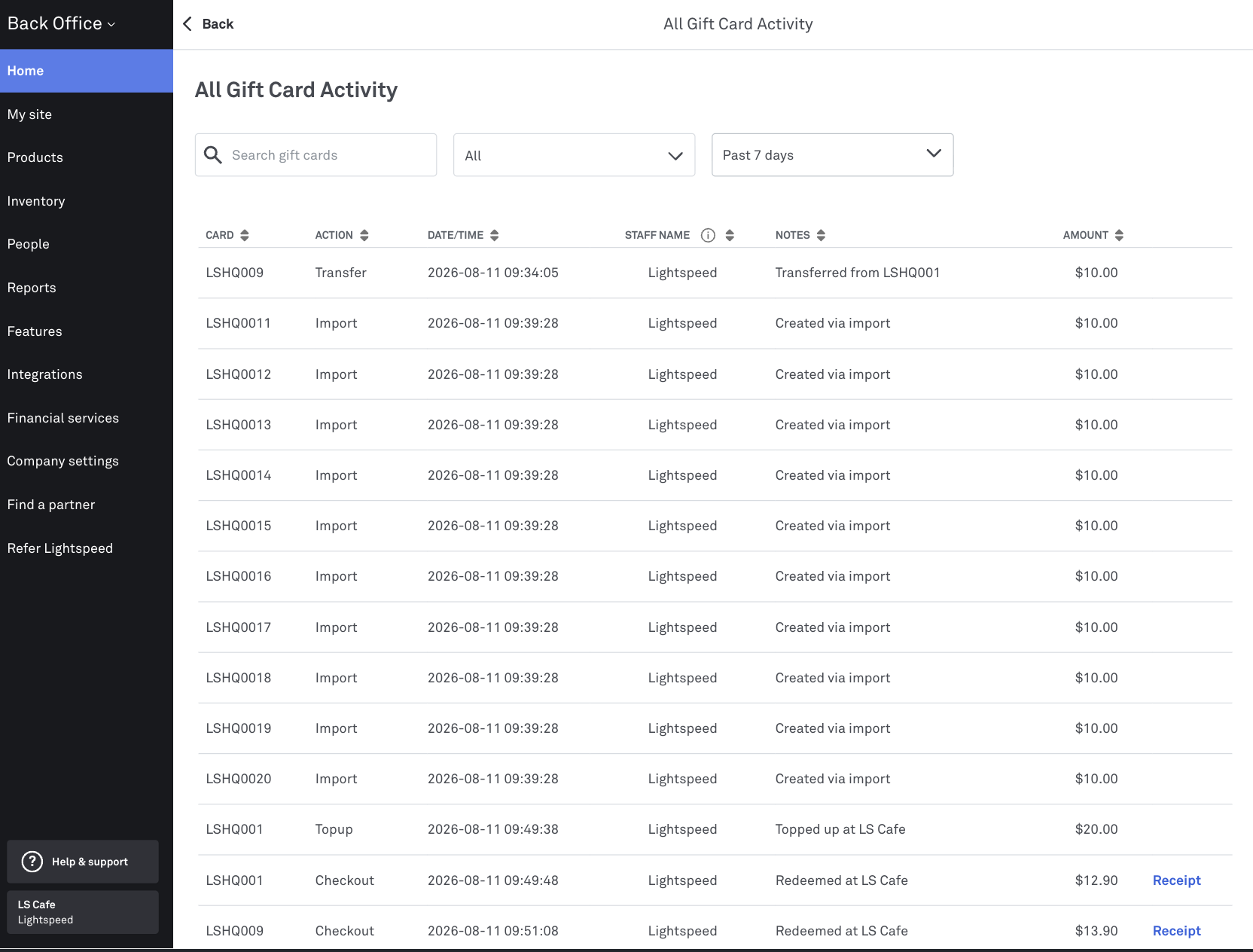Click the All Gift Card Activity page heading
This screenshot has height=952, width=1253.
point(296,90)
